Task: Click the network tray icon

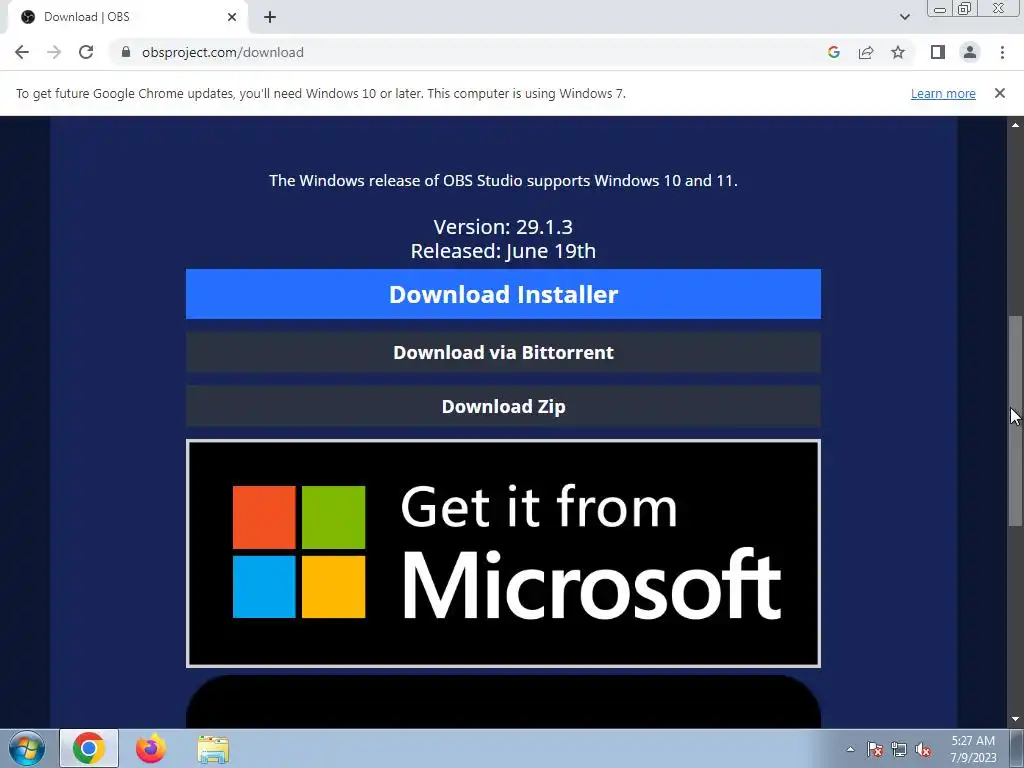Action: click(899, 749)
